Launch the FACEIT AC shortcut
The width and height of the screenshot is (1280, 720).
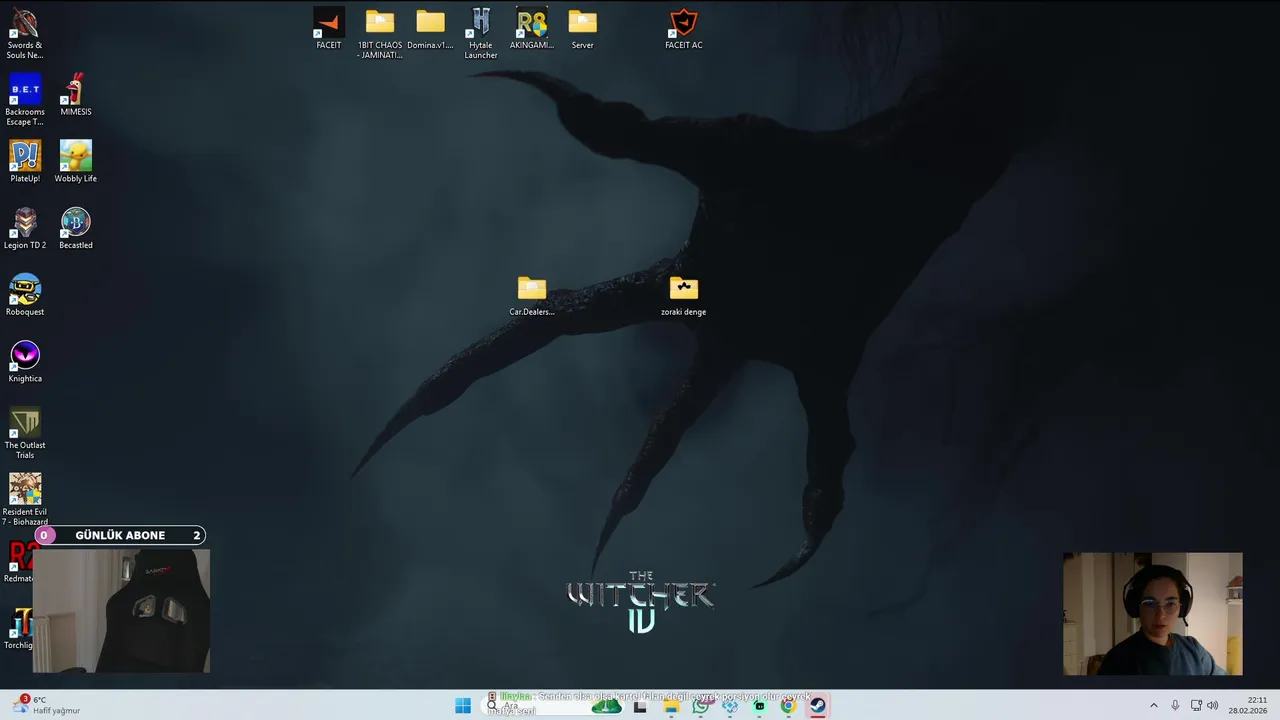(684, 29)
